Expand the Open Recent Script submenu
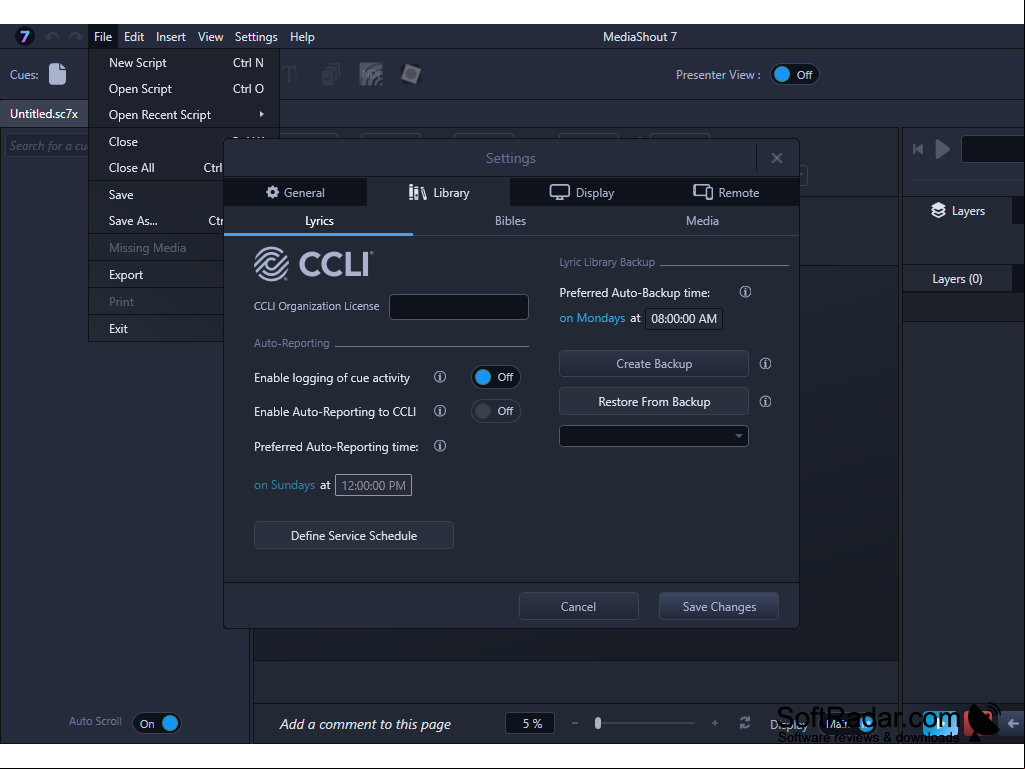The height and width of the screenshot is (769, 1025). click(184, 114)
